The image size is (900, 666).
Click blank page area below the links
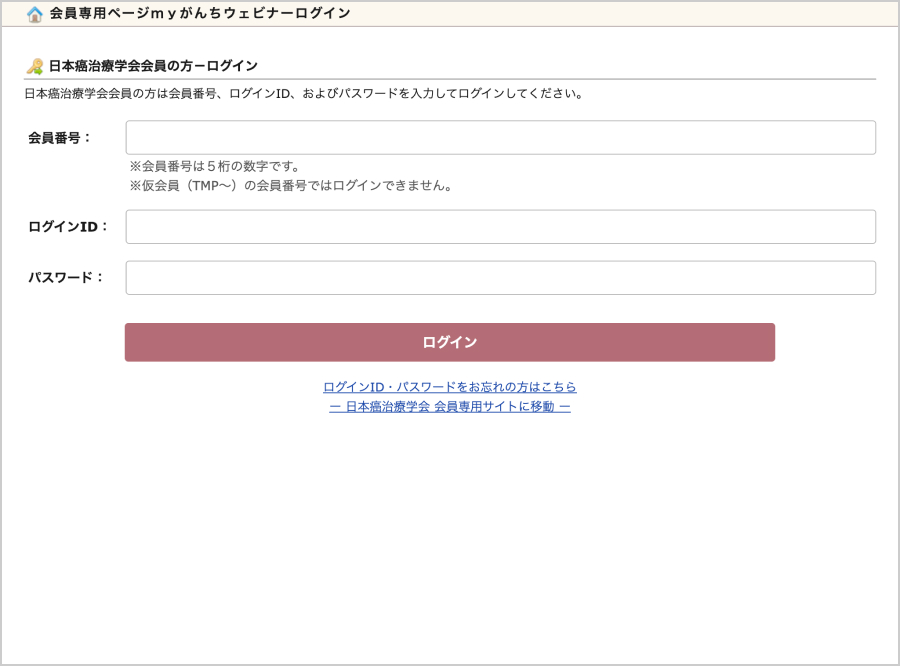(450, 530)
